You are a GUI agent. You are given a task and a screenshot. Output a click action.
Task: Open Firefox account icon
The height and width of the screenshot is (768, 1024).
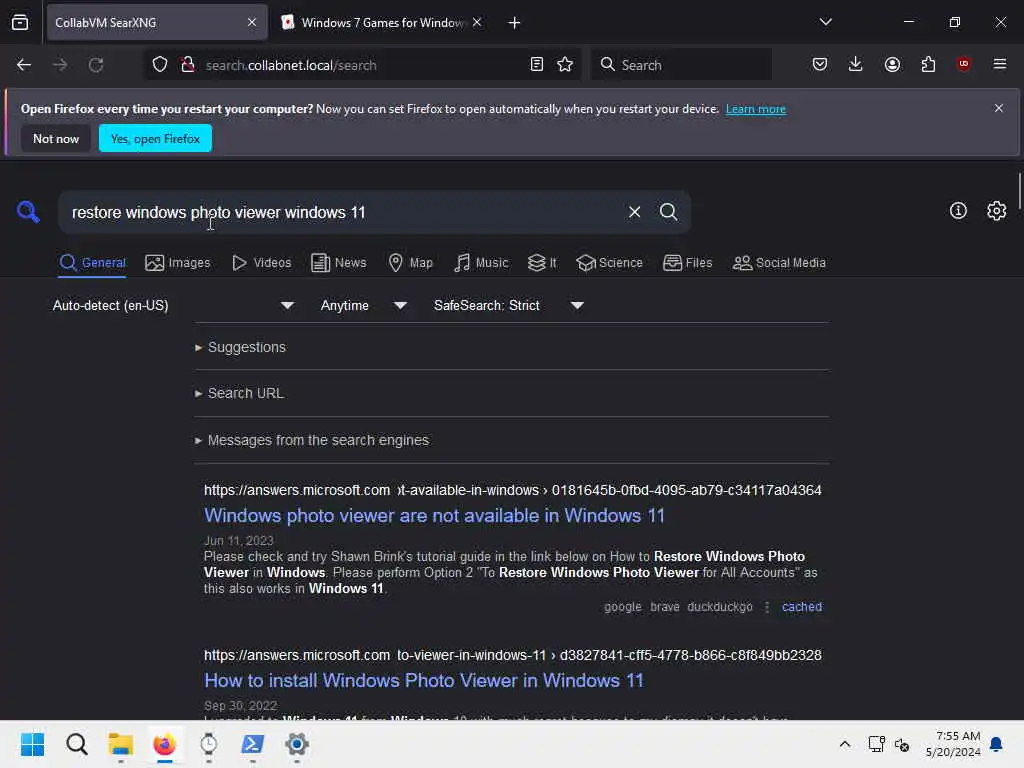[x=892, y=64]
